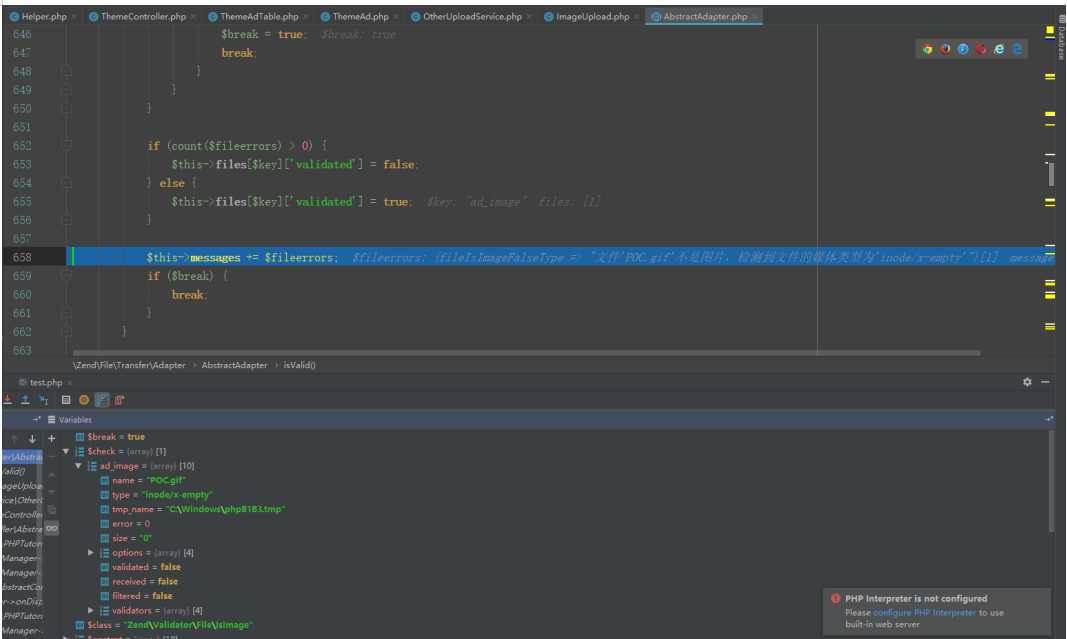
Task: Open page in Opera browser icon
Action: 981,49
